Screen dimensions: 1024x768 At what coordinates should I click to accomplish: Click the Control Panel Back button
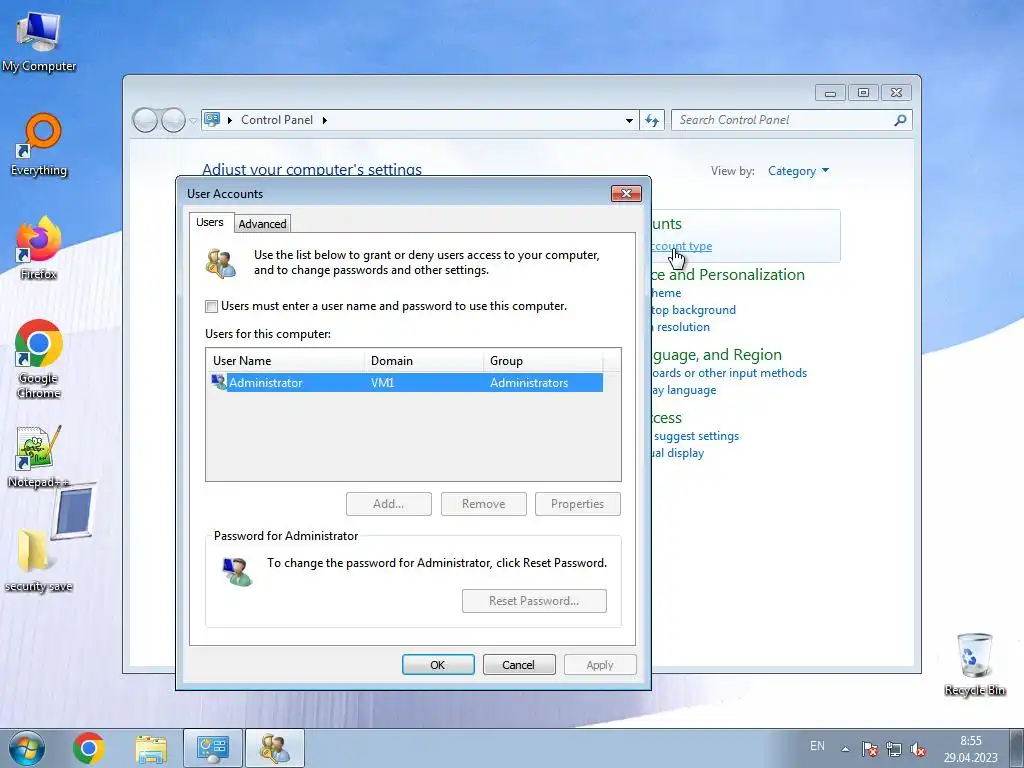click(x=145, y=120)
